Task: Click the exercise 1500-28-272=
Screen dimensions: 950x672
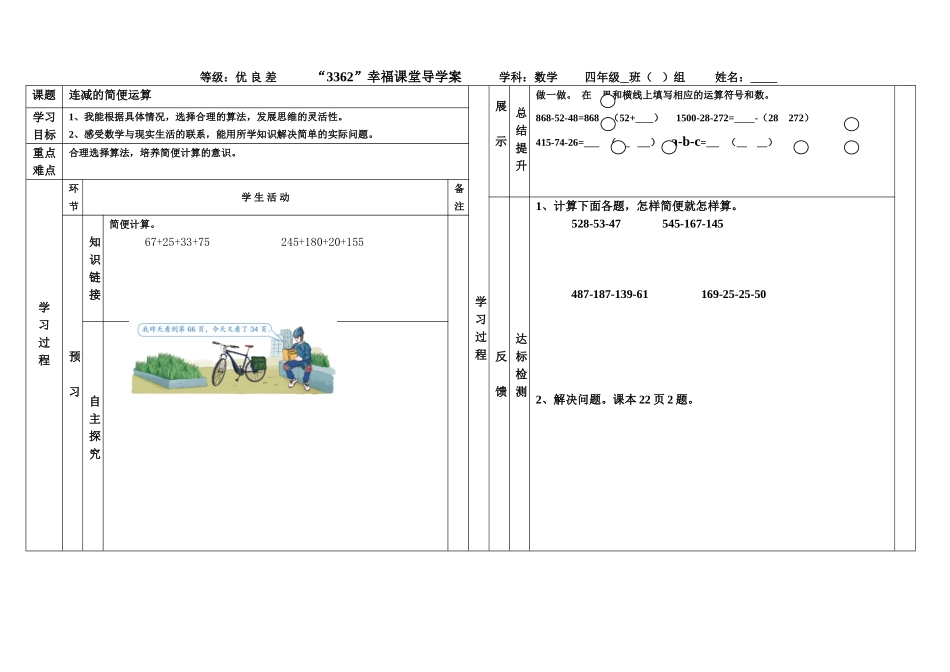Action: point(705,118)
